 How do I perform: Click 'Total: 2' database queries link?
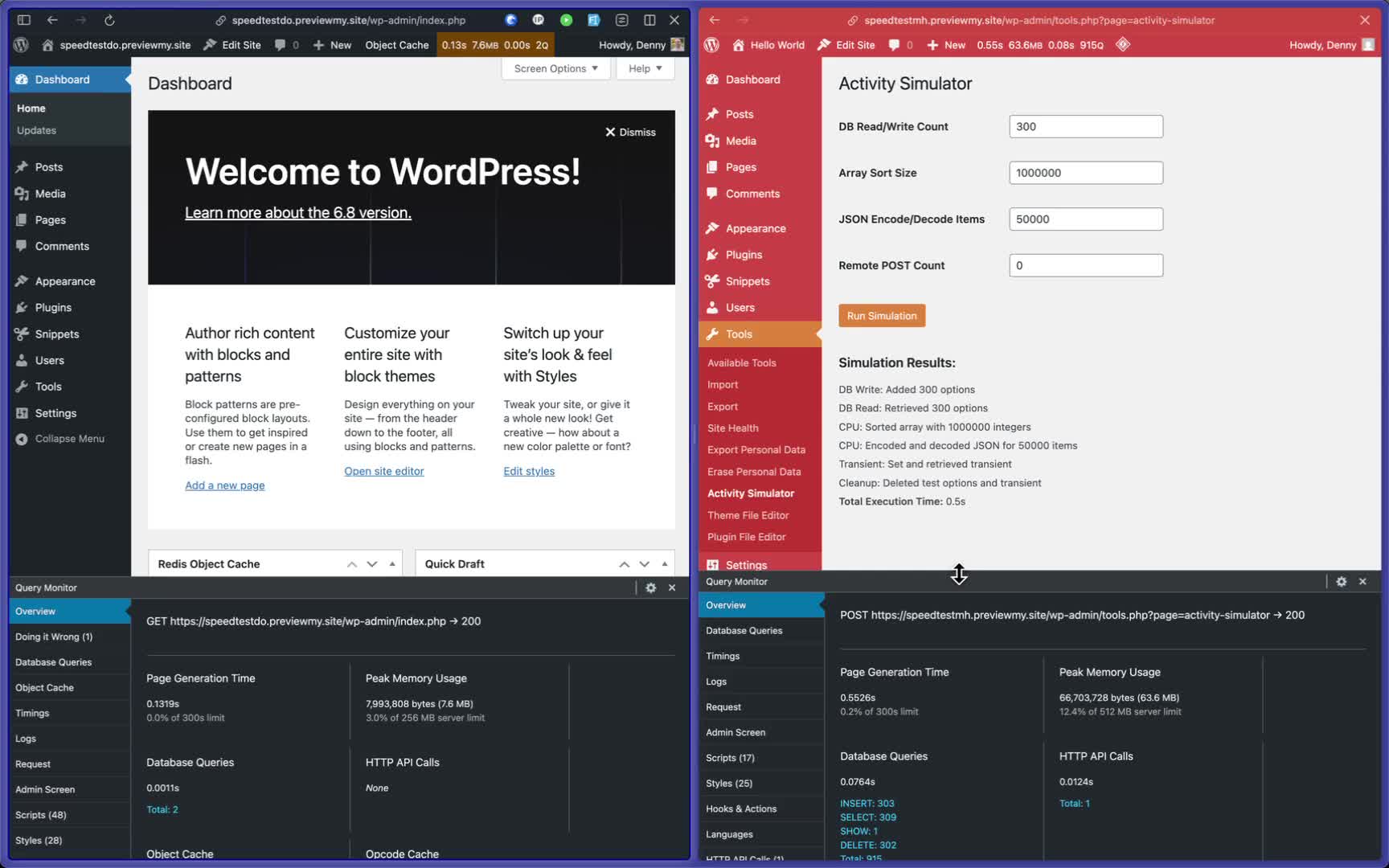(162, 809)
